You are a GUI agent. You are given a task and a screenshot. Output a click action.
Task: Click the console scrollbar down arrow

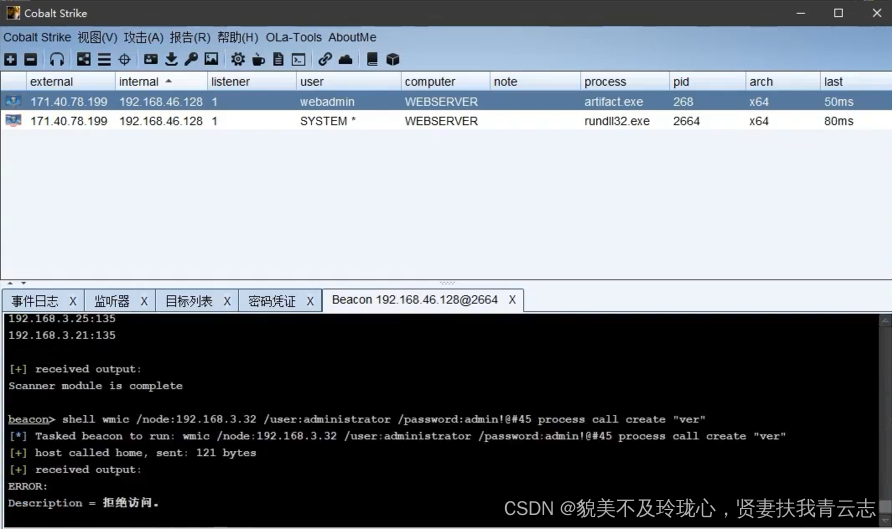click(x=885, y=520)
